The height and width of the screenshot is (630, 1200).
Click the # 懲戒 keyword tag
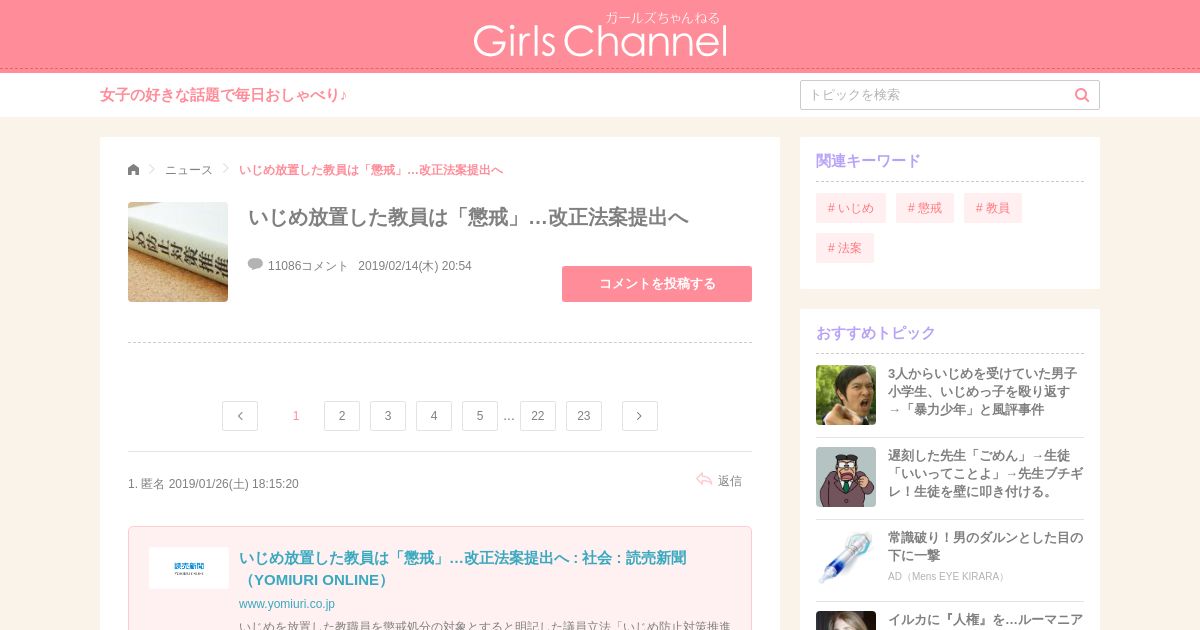925,208
